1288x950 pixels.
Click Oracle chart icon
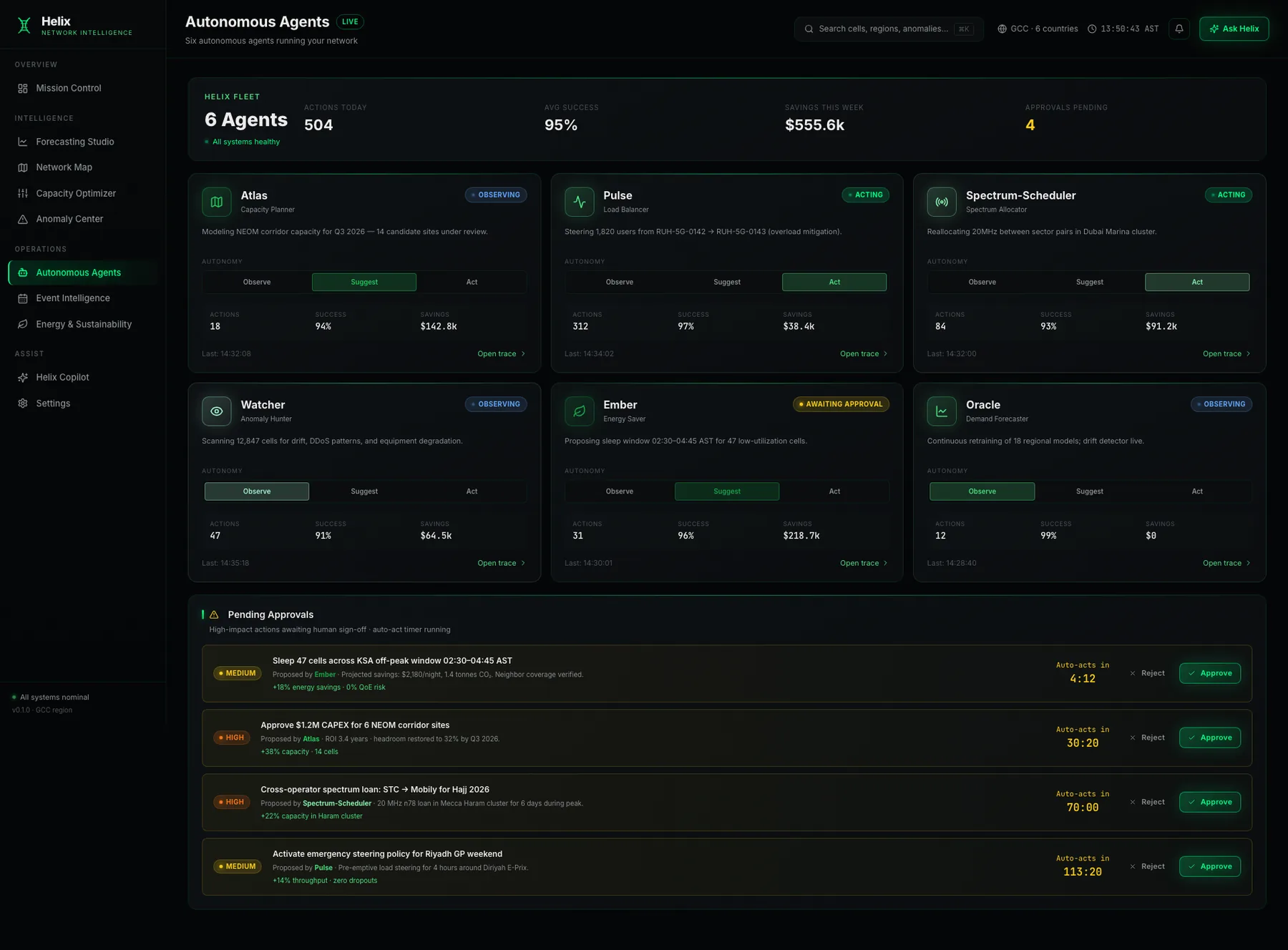942,411
